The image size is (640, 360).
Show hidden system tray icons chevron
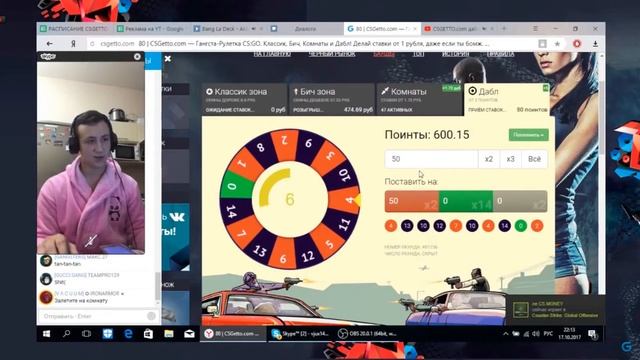505,334
